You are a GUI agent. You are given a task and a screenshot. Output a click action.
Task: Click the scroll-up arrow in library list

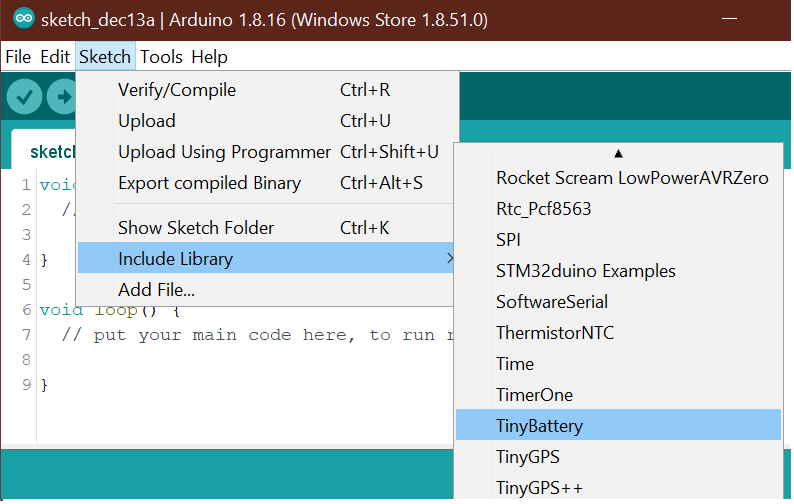click(618, 153)
